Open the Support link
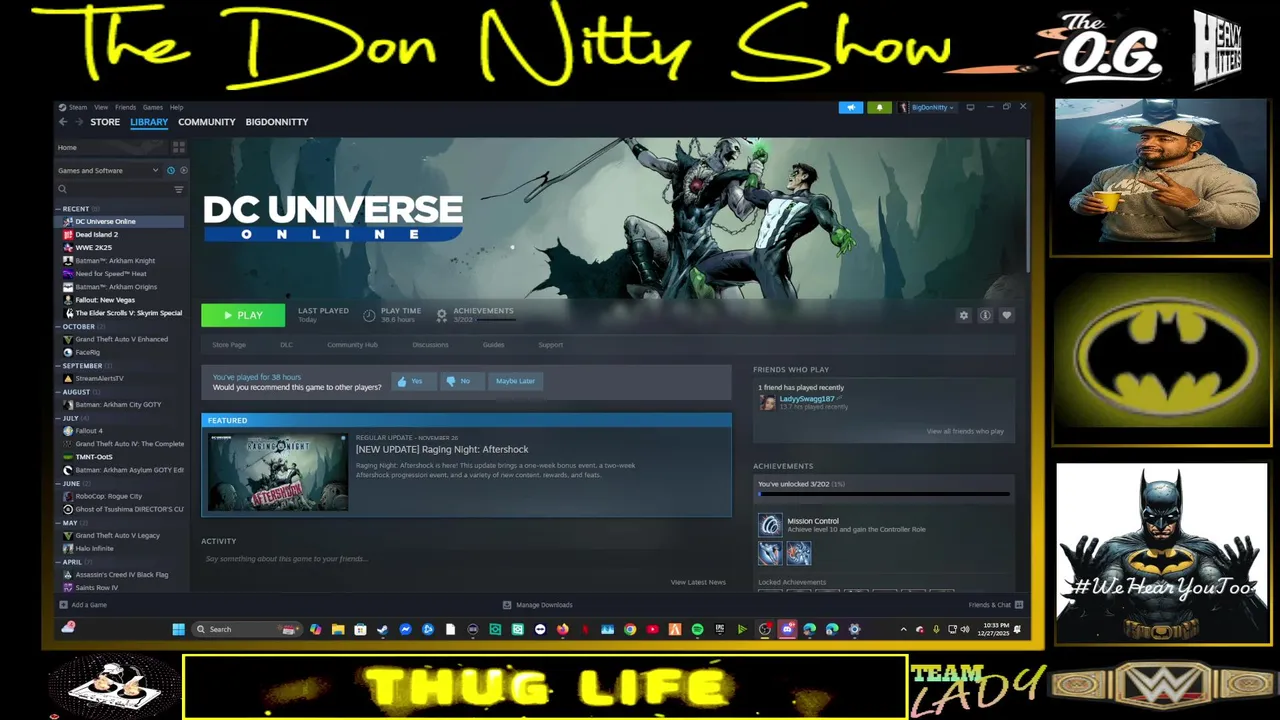 (x=550, y=345)
